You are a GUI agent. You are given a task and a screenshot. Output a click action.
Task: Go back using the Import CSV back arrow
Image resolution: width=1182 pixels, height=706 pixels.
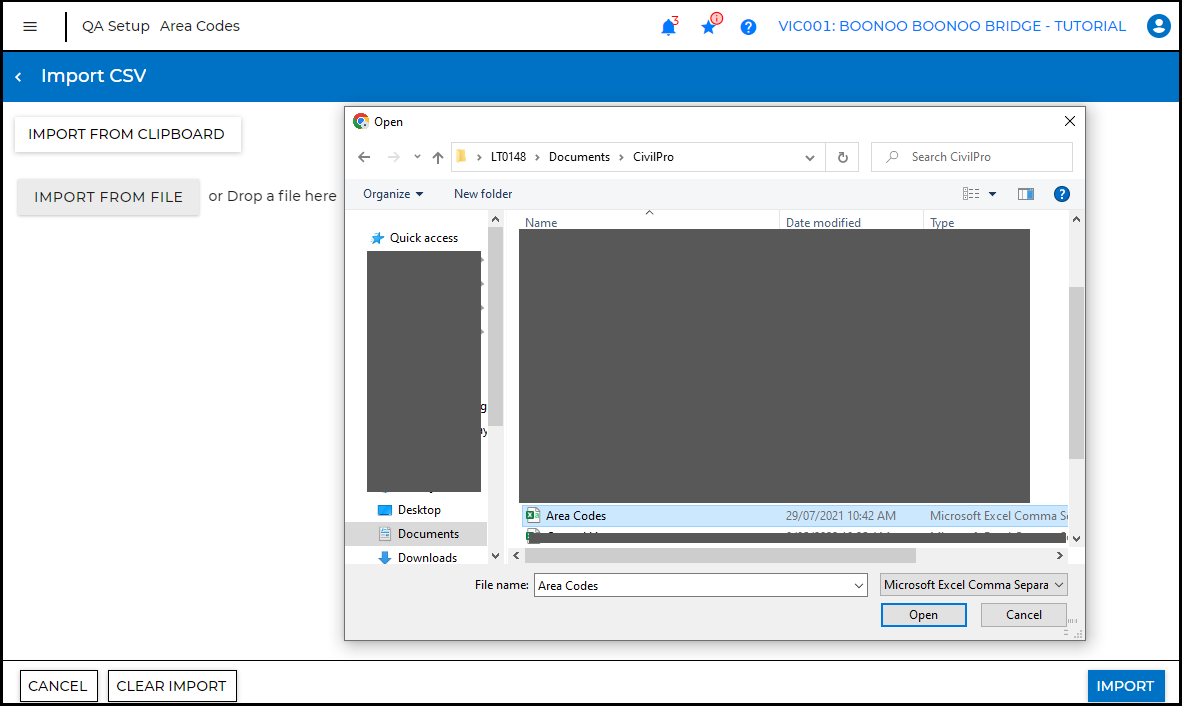click(17, 76)
